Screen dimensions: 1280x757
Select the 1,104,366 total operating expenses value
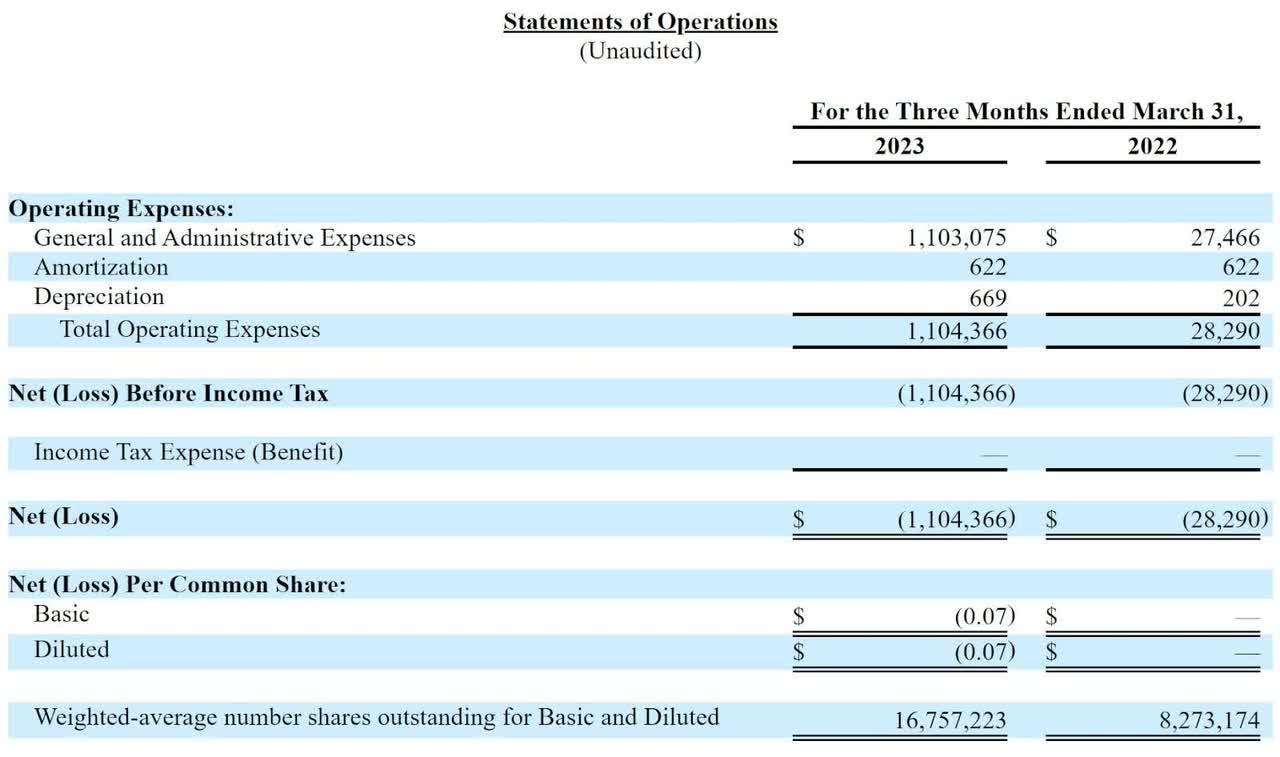point(957,331)
